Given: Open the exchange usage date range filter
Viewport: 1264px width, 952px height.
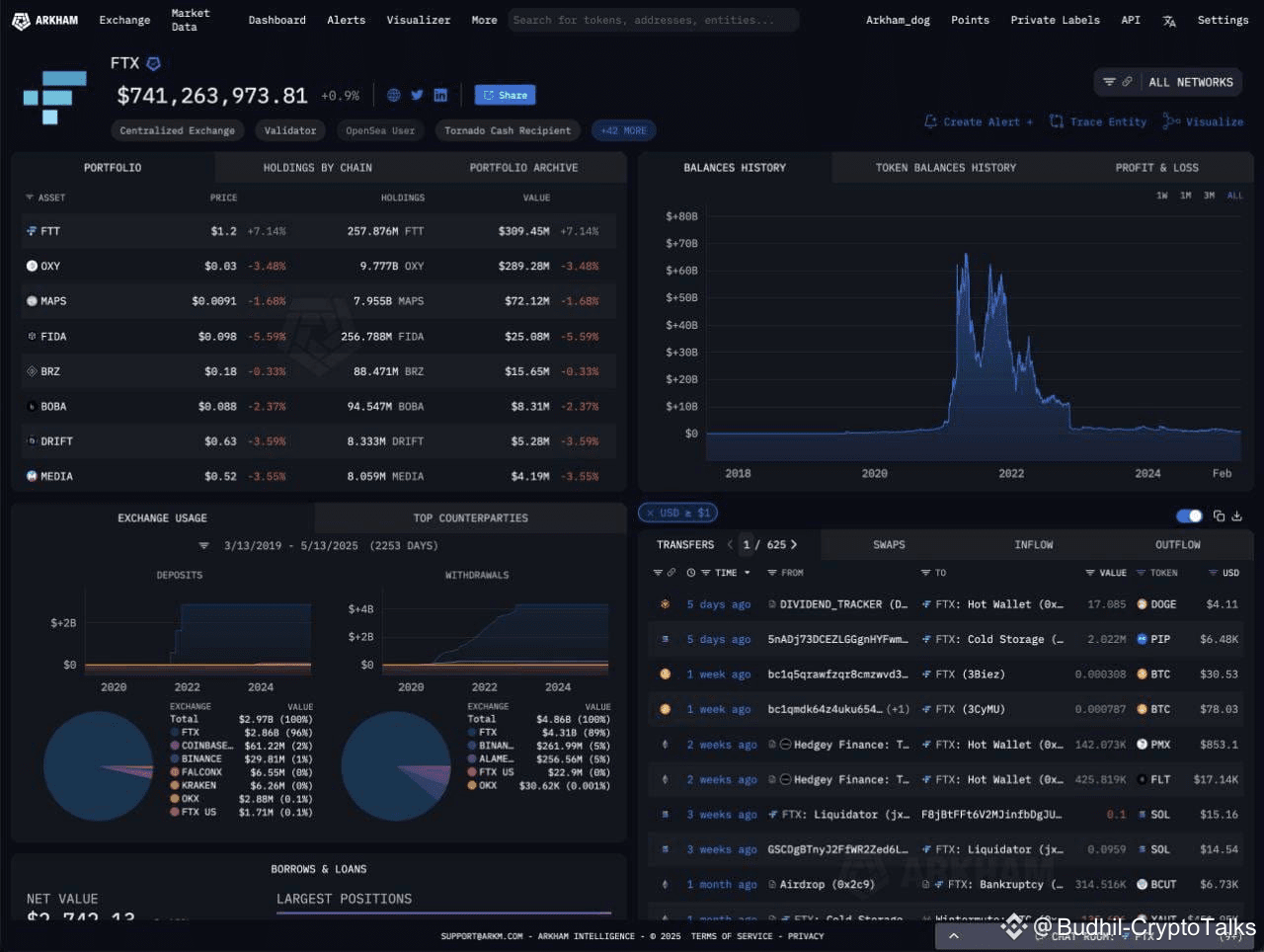Looking at the screenshot, I should (317, 545).
